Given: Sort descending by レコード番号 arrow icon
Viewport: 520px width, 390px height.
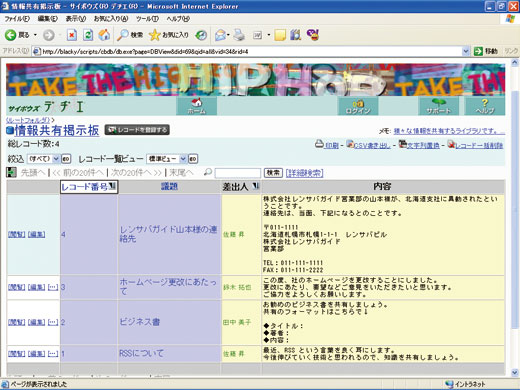Looking at the screenshot, I should (x=112, y=186).
